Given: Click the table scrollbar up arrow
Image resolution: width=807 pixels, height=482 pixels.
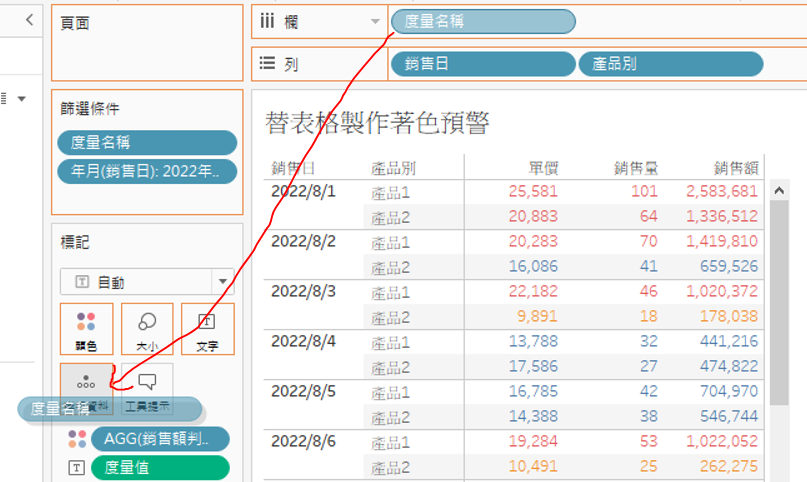Looking at the screenshot, I should 779,191.
